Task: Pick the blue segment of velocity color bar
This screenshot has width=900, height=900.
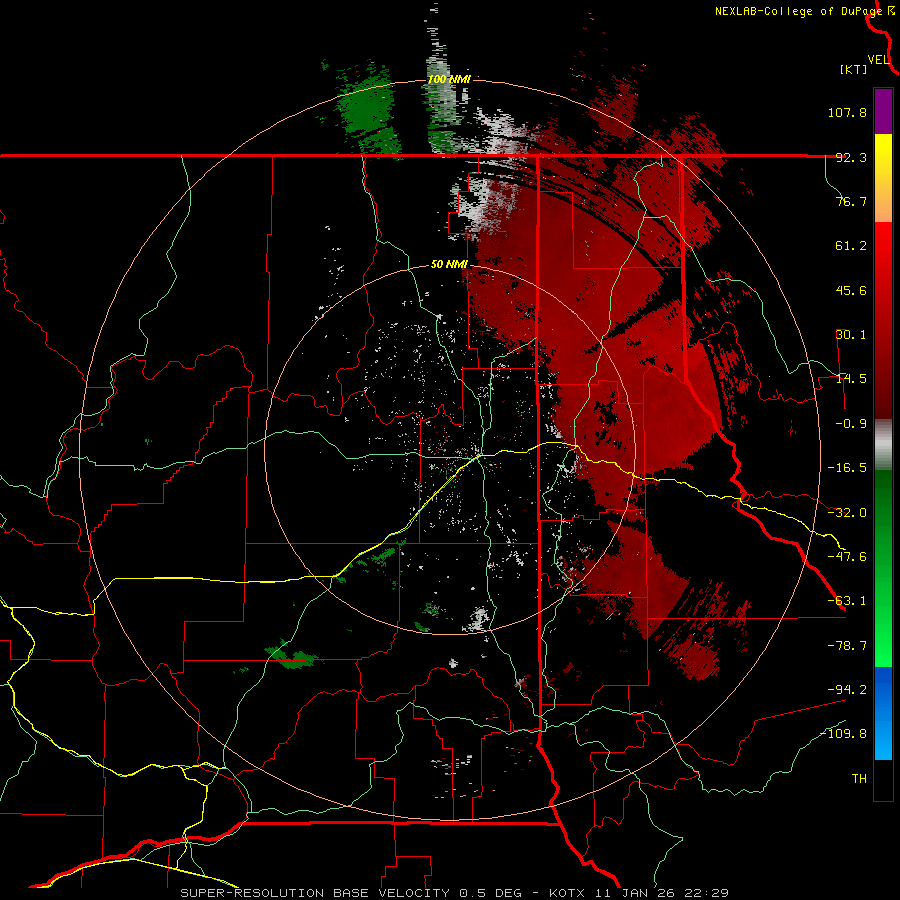Action: click(883, 713)
